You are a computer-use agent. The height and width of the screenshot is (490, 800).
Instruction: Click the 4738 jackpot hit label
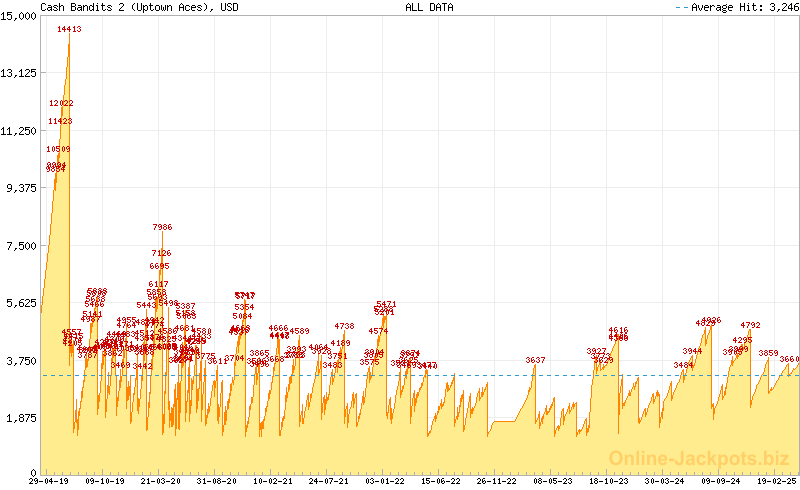(x=344, y=326)
